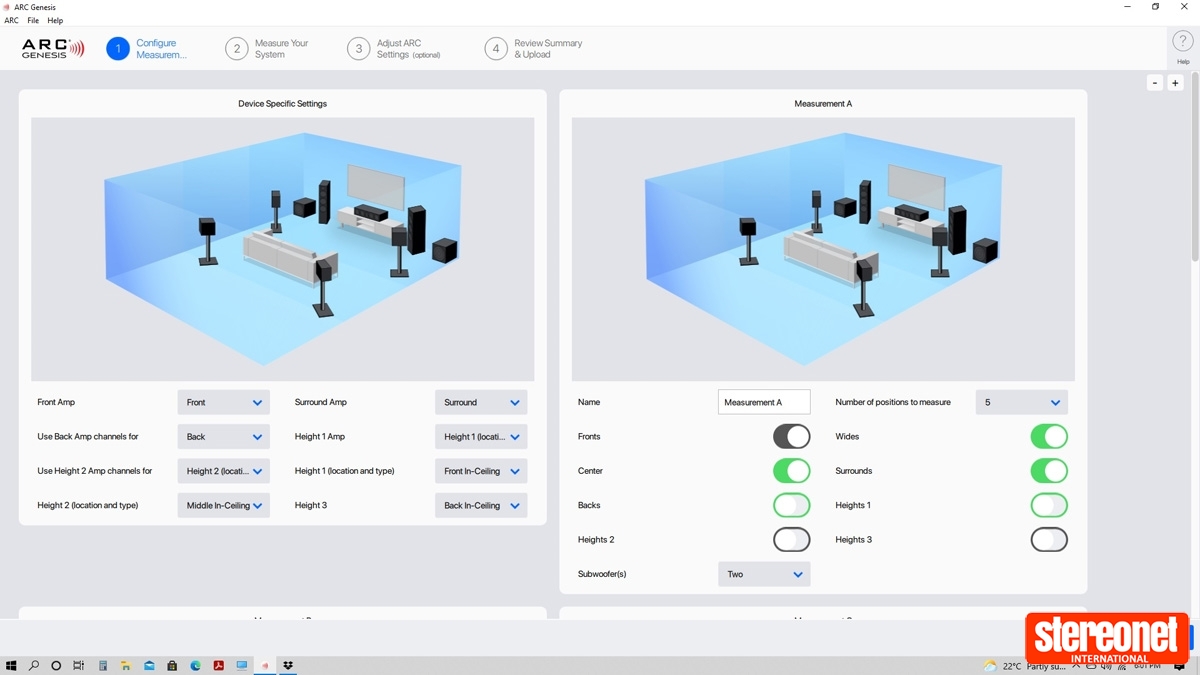
Task: Open Microsoft Edge from the taskbar
Action: [x=196, y=666]
